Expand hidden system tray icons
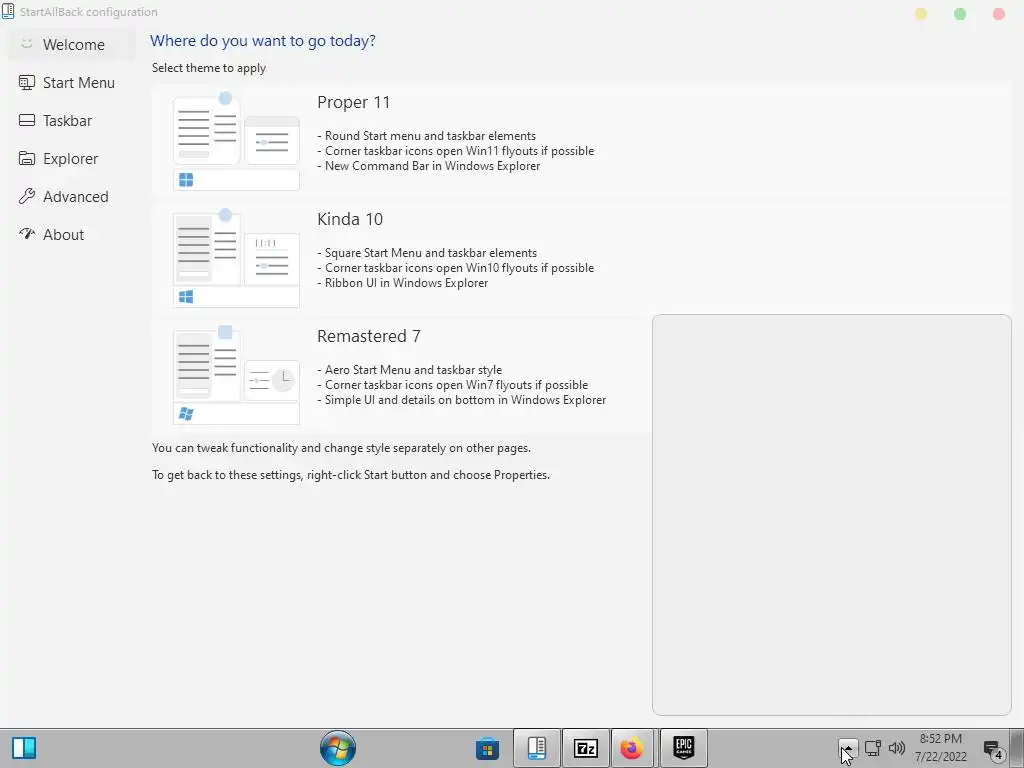This screenshot has height=768, width=1024. point(848,748)
